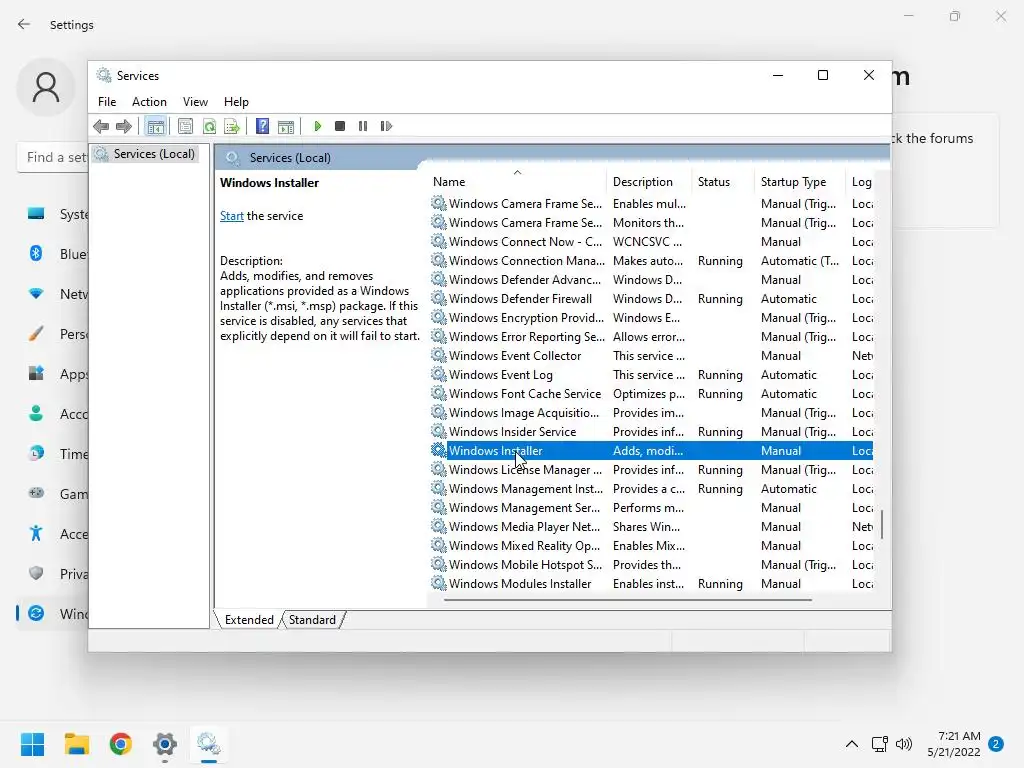Switch to the Extended tab
This screenshot has height=768, width=1024.
[249, 620]
